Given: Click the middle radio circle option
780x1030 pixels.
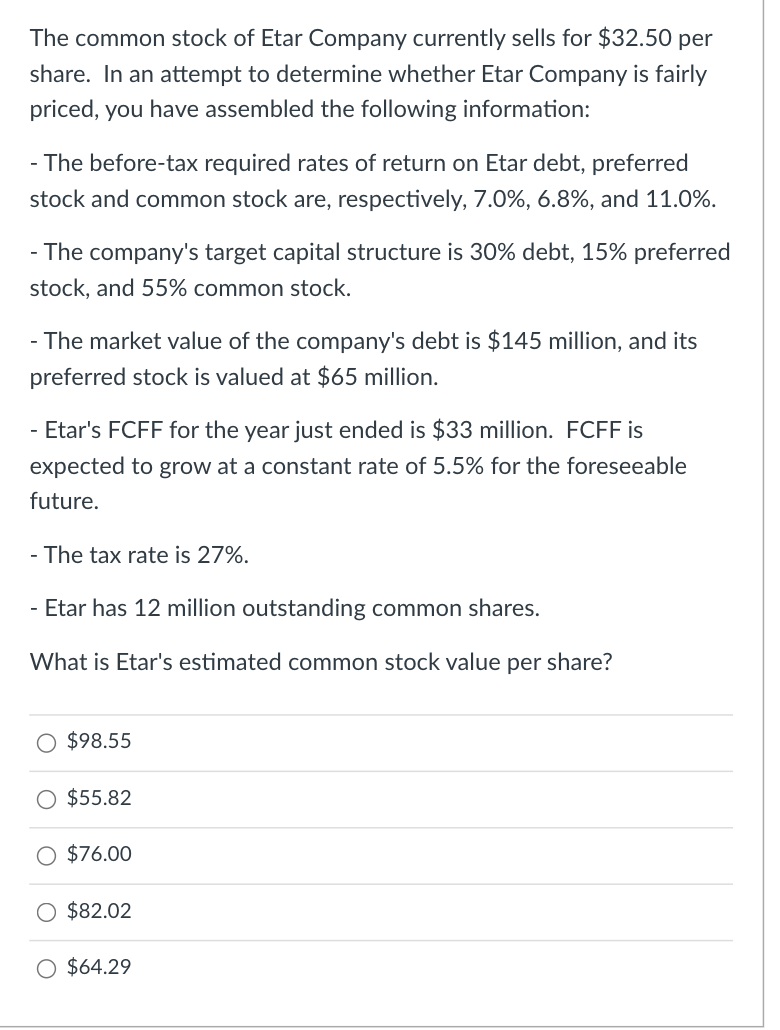Looking at the screenshot, I should [46, 855].
